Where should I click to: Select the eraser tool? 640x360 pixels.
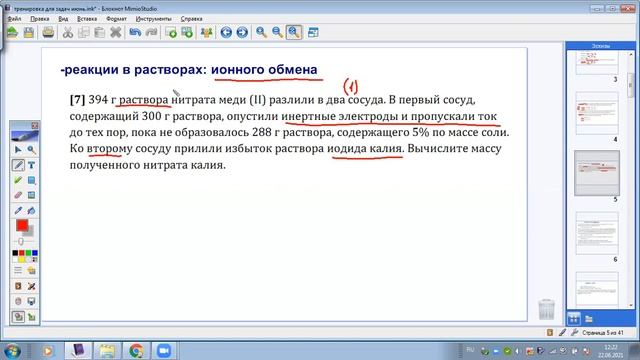click(x=18, y=195)
